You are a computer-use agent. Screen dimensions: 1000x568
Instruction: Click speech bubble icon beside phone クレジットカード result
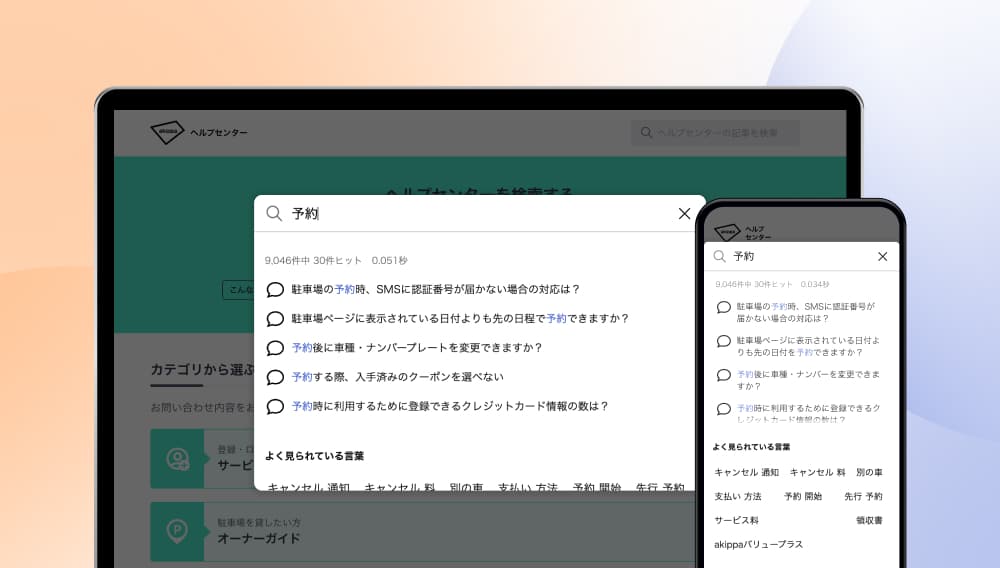[723, 409]
